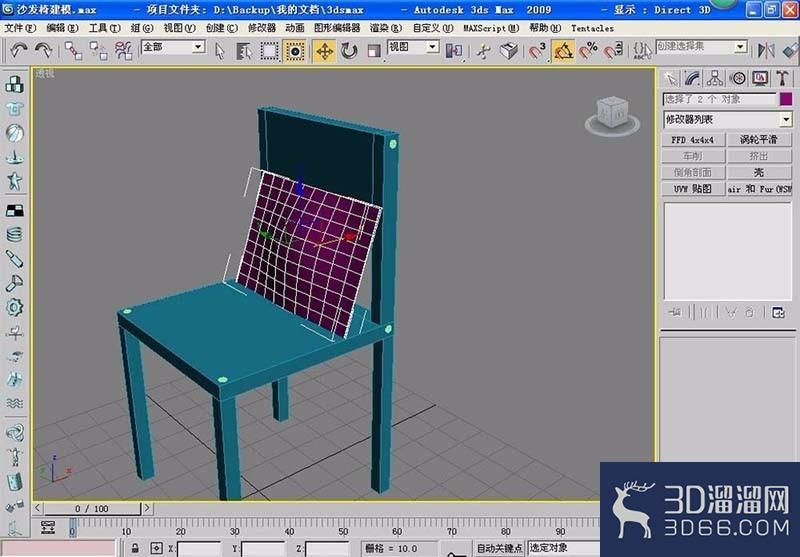Open the 修改器 menu
Screen dimensions: 800x557
[x=262, y=28]
